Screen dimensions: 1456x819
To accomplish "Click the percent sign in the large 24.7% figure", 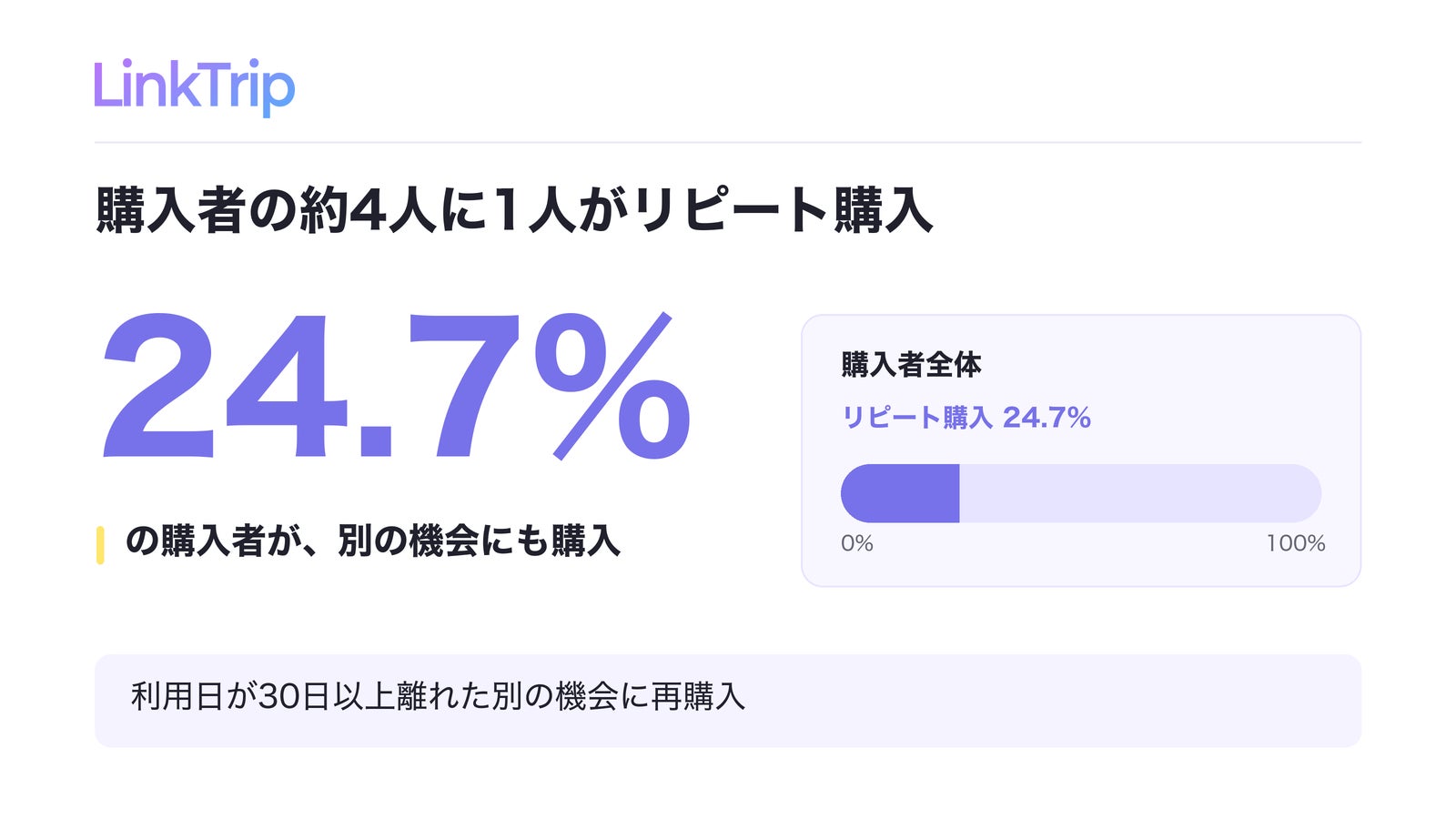I will [x=612, y=386].
